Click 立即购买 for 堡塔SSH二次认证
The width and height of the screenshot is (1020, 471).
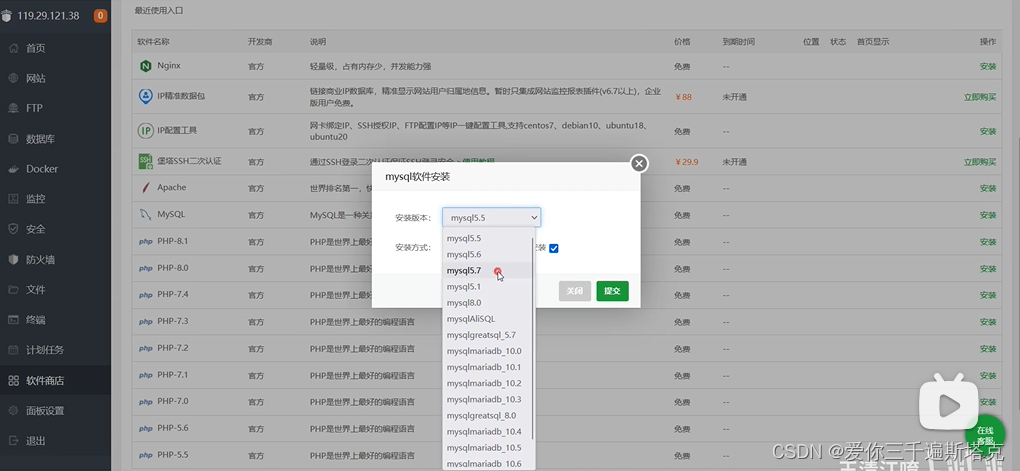pos(980,162)
